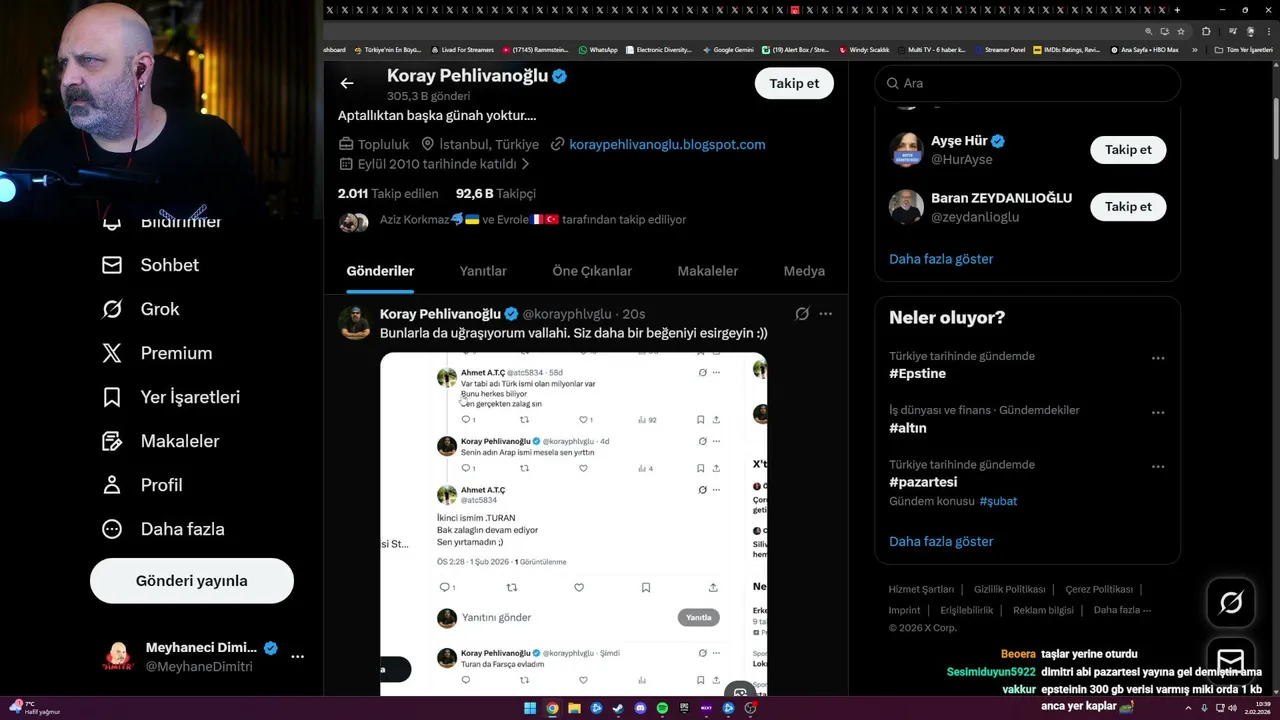
Task: Click the taskbar clock showing 10:39
Action: point(1259,709)
